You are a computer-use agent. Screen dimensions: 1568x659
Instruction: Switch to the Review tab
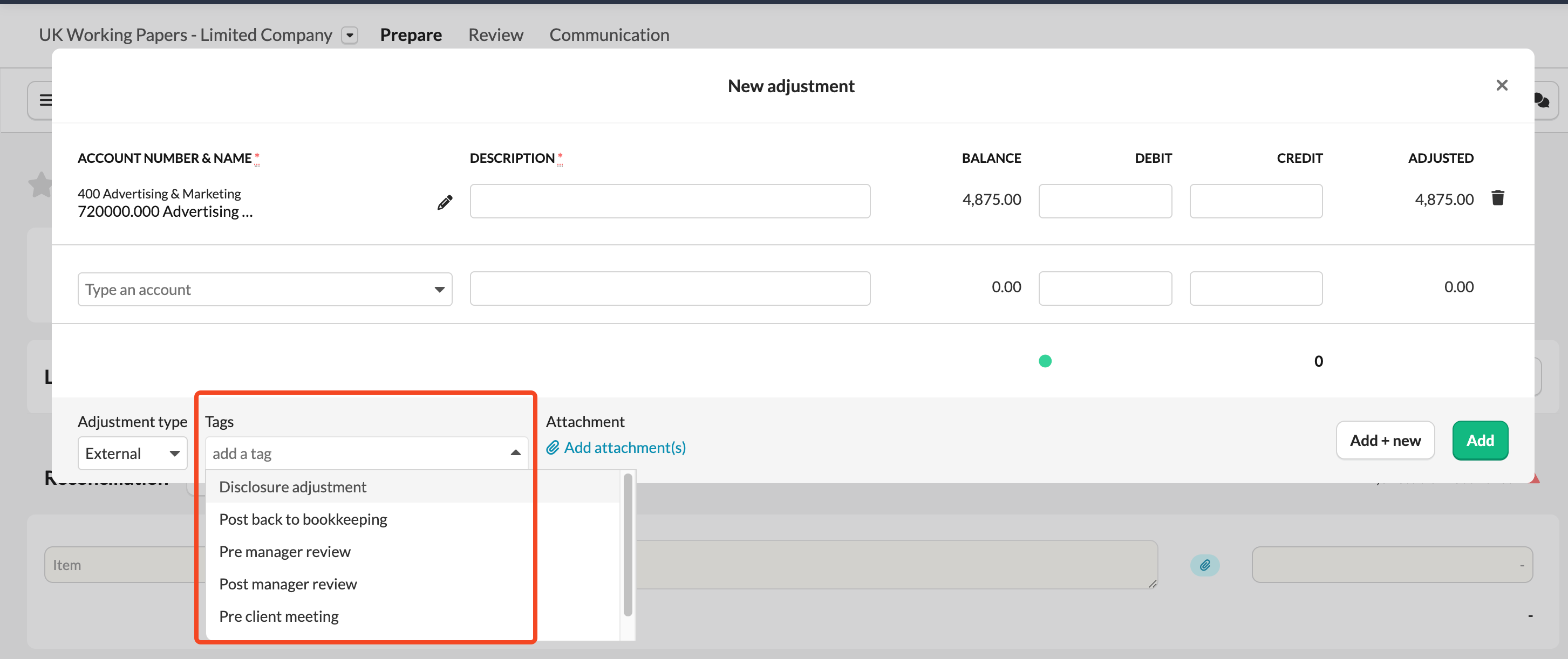(495, 35)
